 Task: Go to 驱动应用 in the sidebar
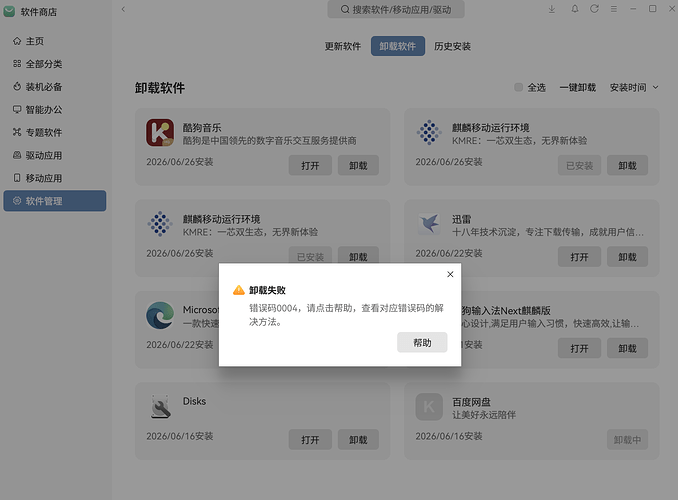tap(55, 155)
